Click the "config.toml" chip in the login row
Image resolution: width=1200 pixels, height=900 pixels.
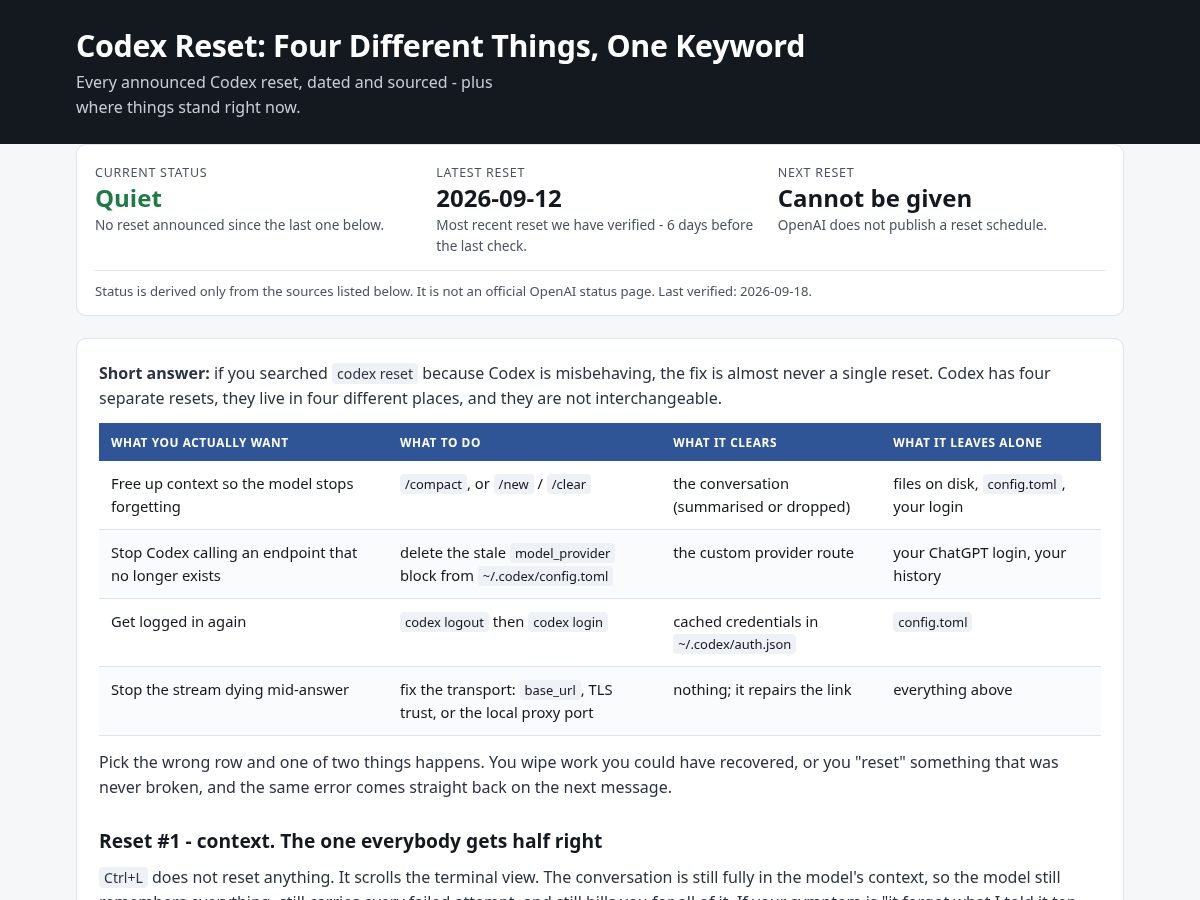click(932, 622)
